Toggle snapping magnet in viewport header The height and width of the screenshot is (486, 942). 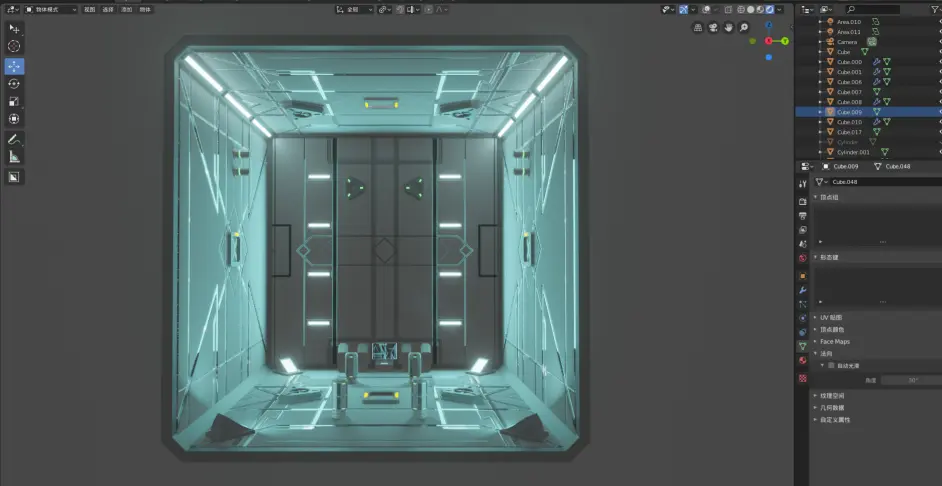pyautogui.click(x=400, y=10)
